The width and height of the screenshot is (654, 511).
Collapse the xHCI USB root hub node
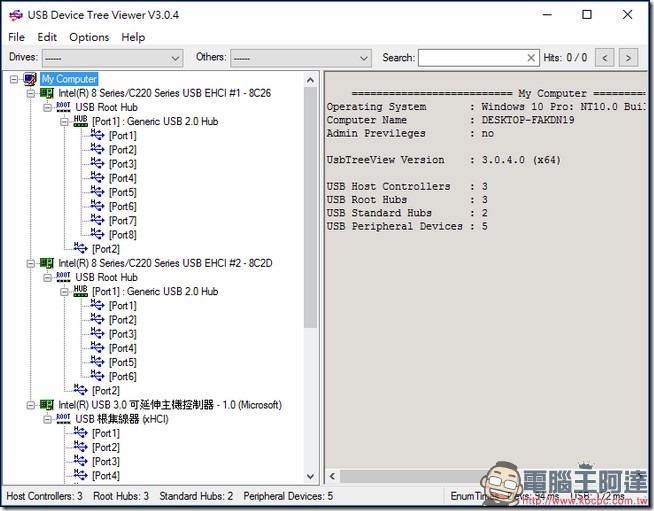48,419
